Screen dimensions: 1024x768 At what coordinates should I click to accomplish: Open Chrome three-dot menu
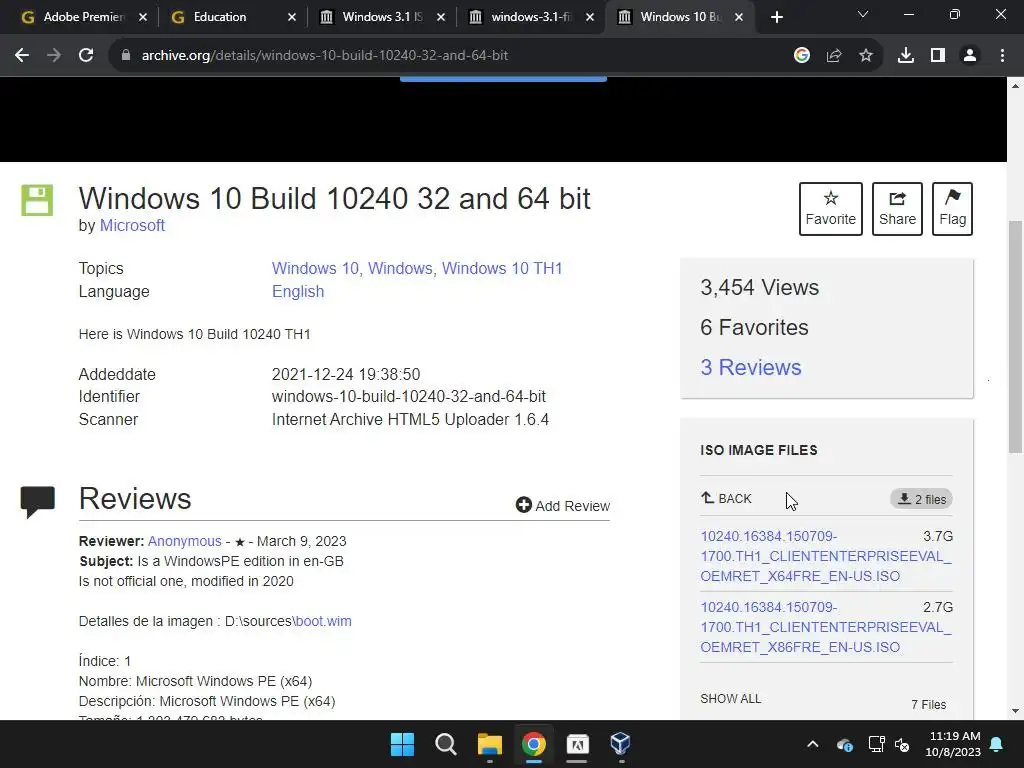coord(1002,56)
